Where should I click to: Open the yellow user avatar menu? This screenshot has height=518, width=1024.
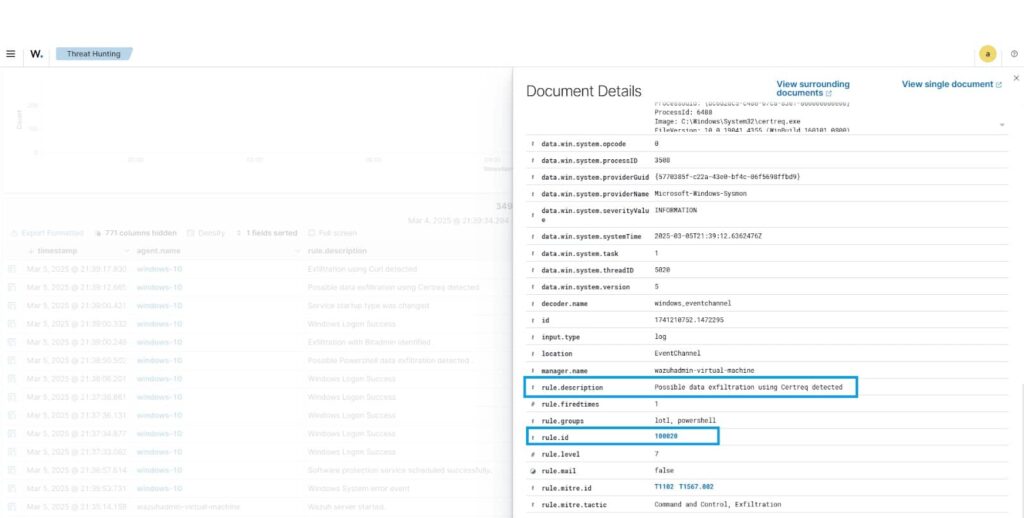(x=987, y=54)
